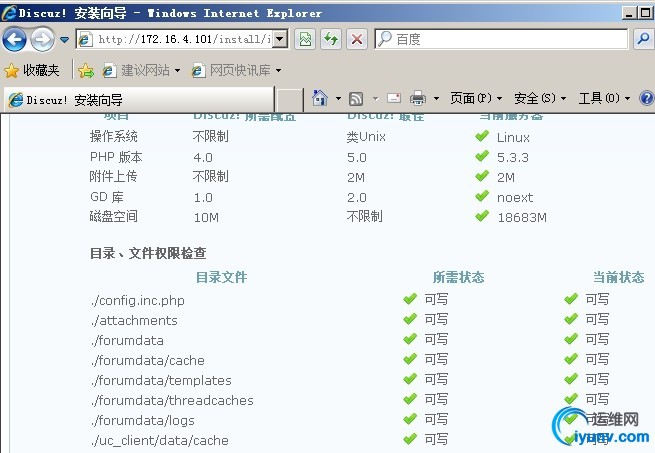Expand the Home button dropdown arrow

point(338,99)
